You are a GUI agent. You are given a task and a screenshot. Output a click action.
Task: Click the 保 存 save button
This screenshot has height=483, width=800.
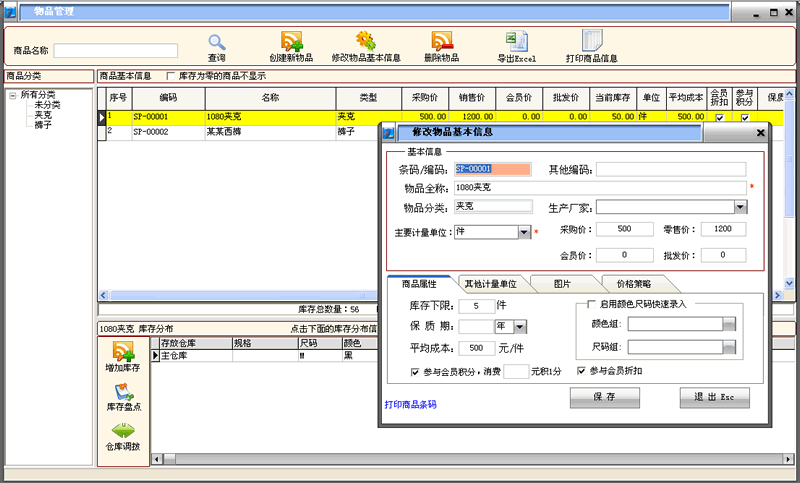pos(605,397)
